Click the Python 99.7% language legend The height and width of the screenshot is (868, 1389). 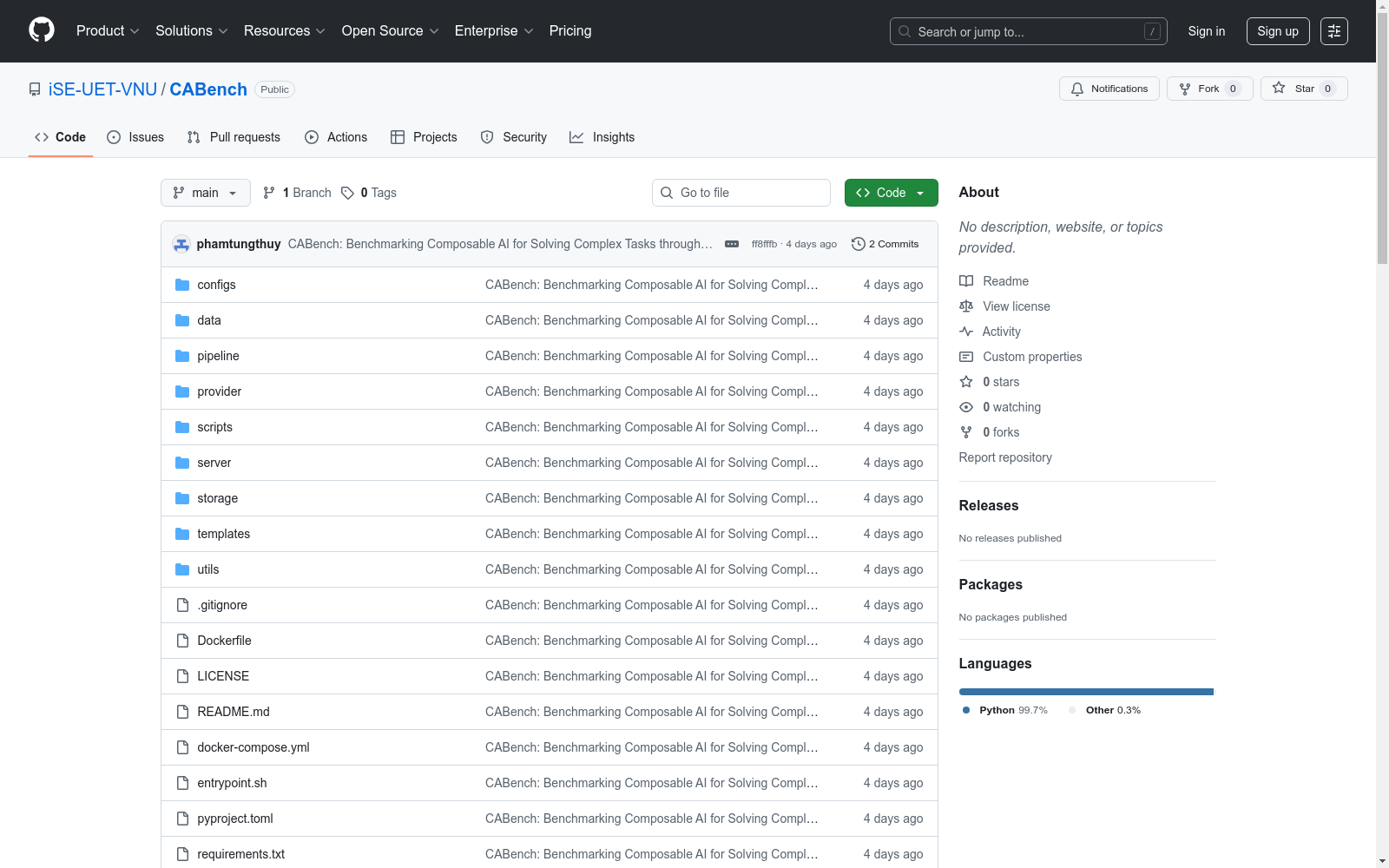(1005, 710)
